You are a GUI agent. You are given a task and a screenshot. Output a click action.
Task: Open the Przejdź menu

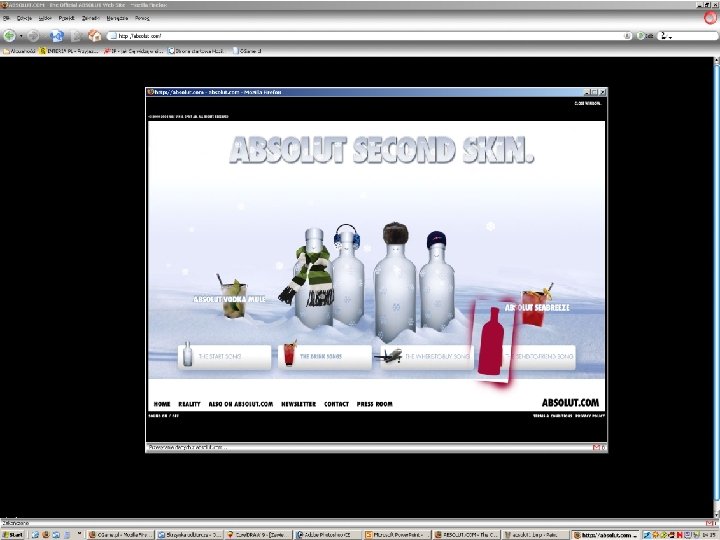(67, 18)
